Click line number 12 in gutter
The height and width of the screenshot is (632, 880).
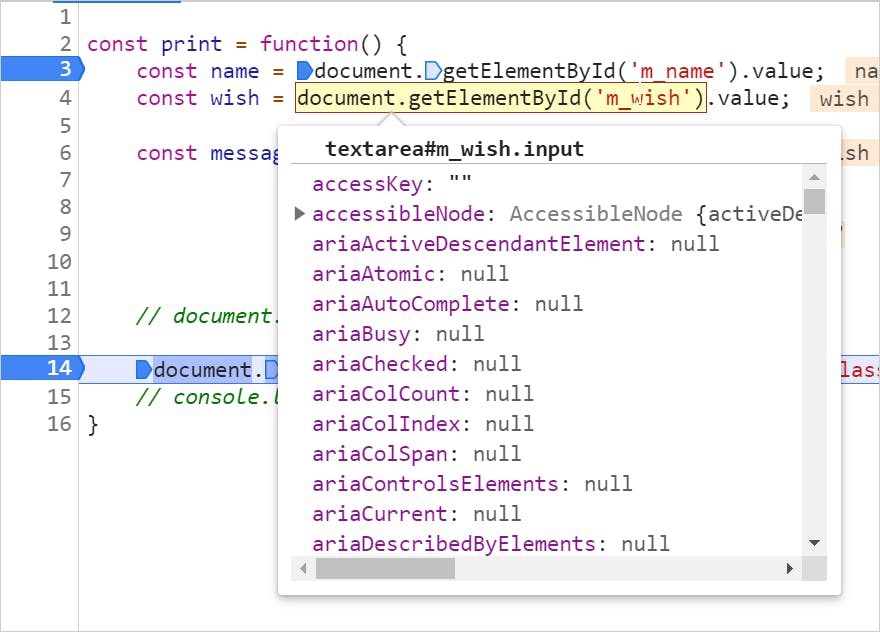[59, 315]
